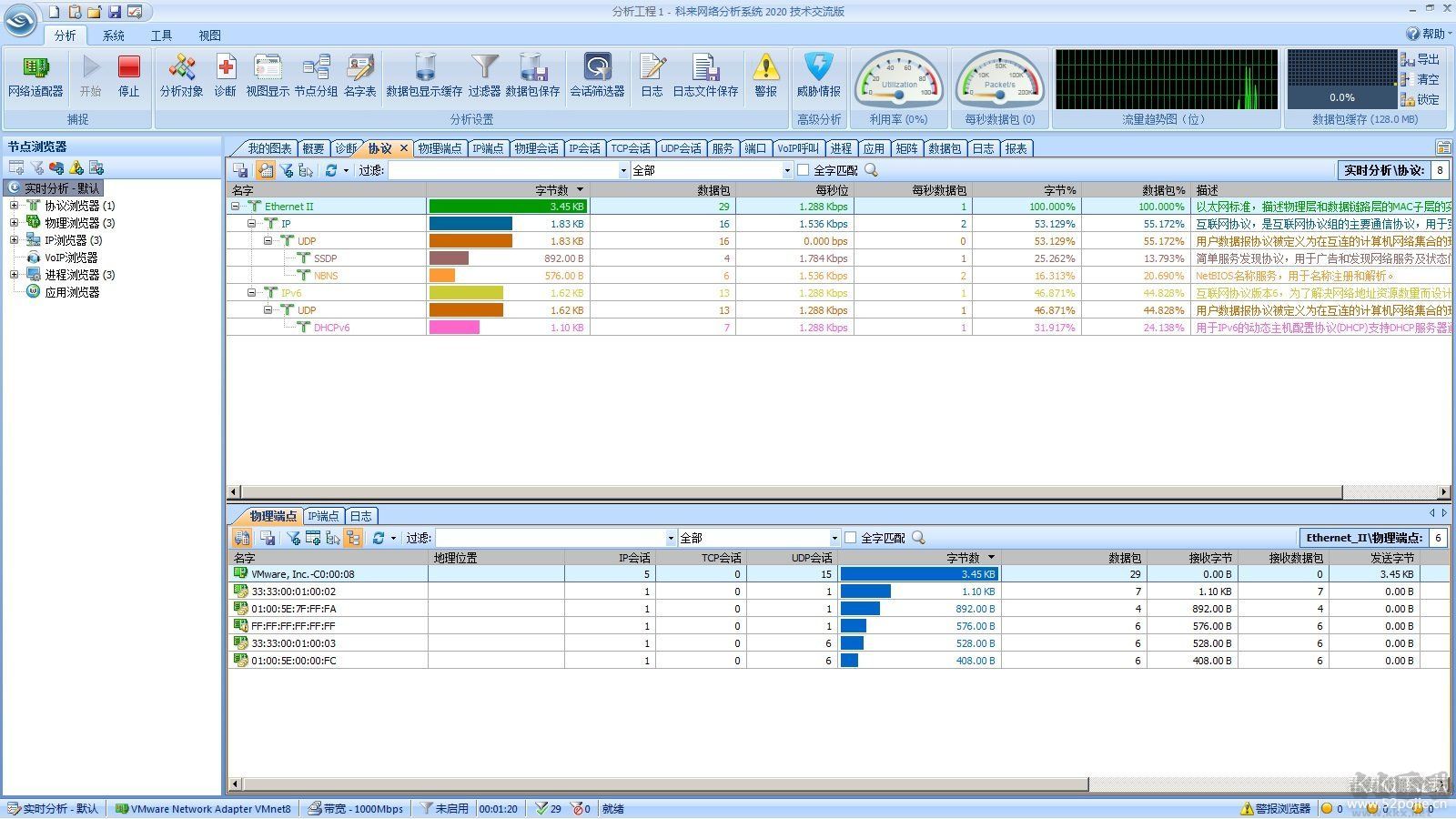The height and width of the screenshot is (819, 1456).
Task: Switch to the 系统 ribbon tab
Action: (114, 35)
